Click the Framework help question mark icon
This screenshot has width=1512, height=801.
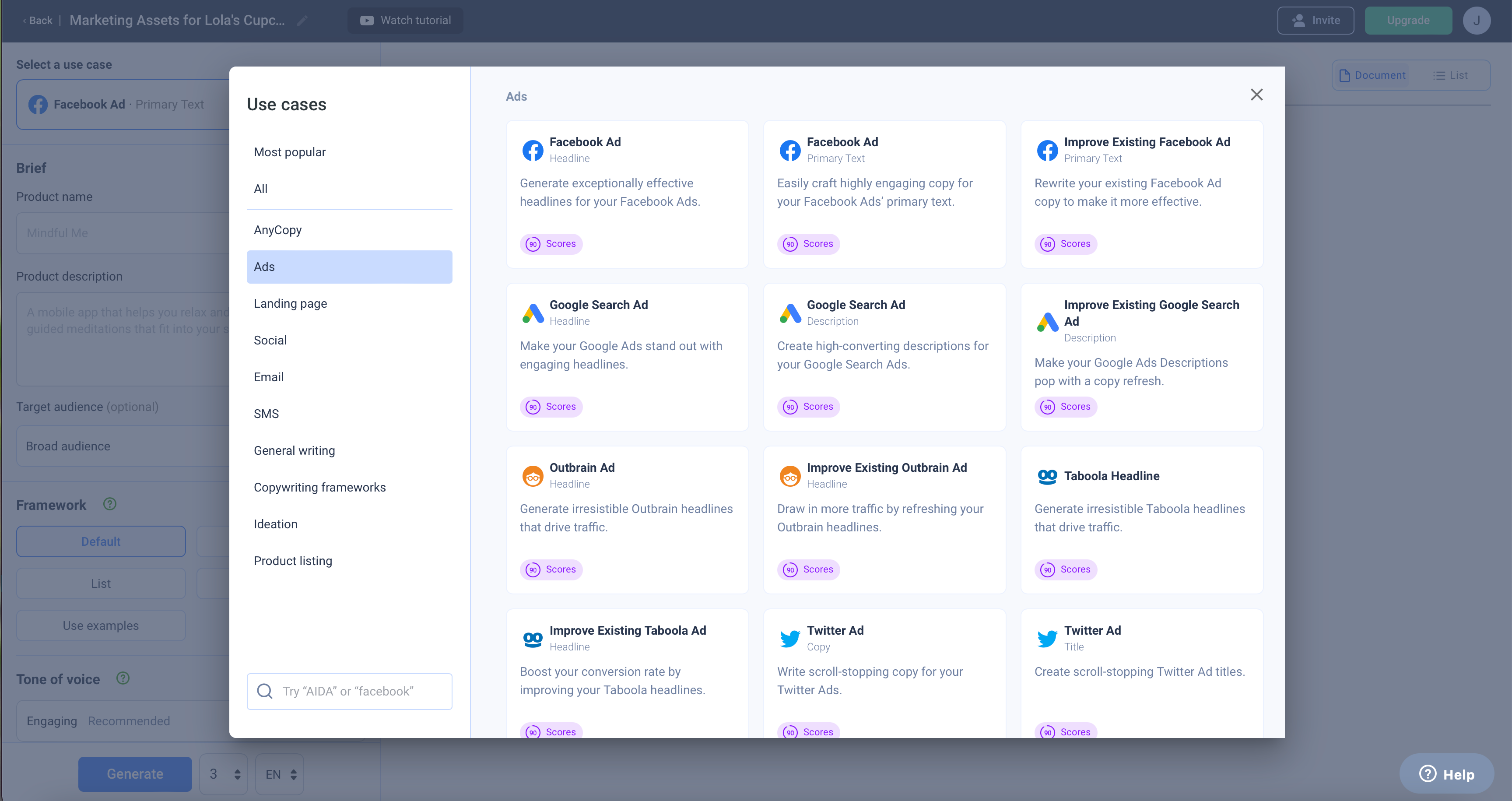pyautogui.click(x=110, y=504)
